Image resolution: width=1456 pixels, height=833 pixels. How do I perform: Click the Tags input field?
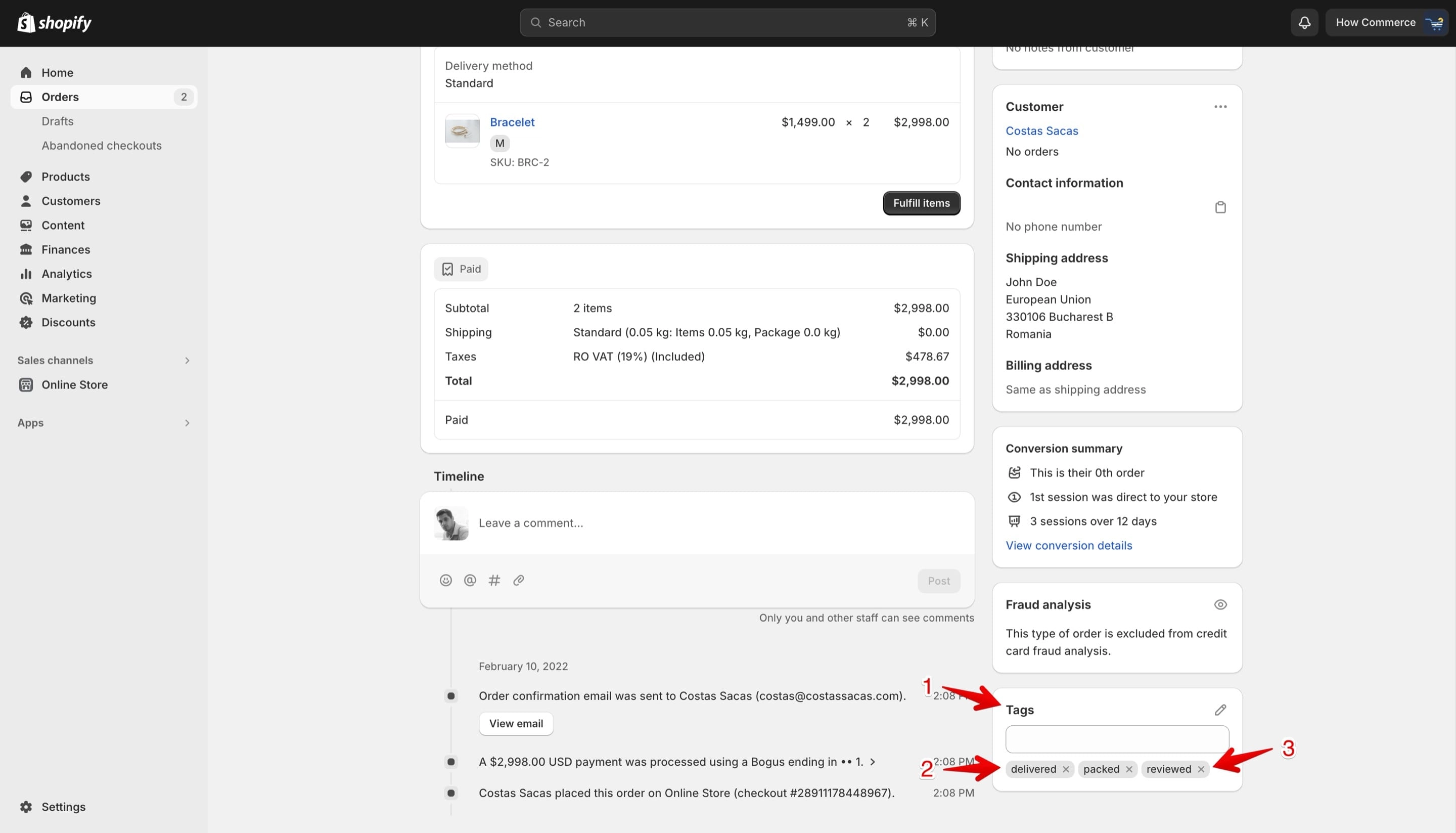click(1117, 739)
